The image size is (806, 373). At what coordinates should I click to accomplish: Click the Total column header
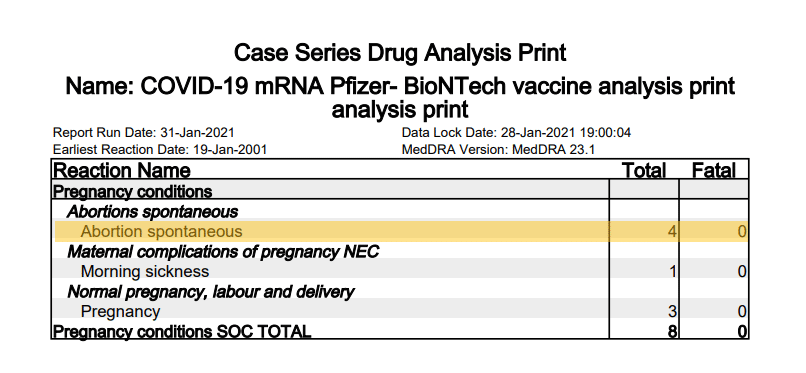[x=644, y=170]
